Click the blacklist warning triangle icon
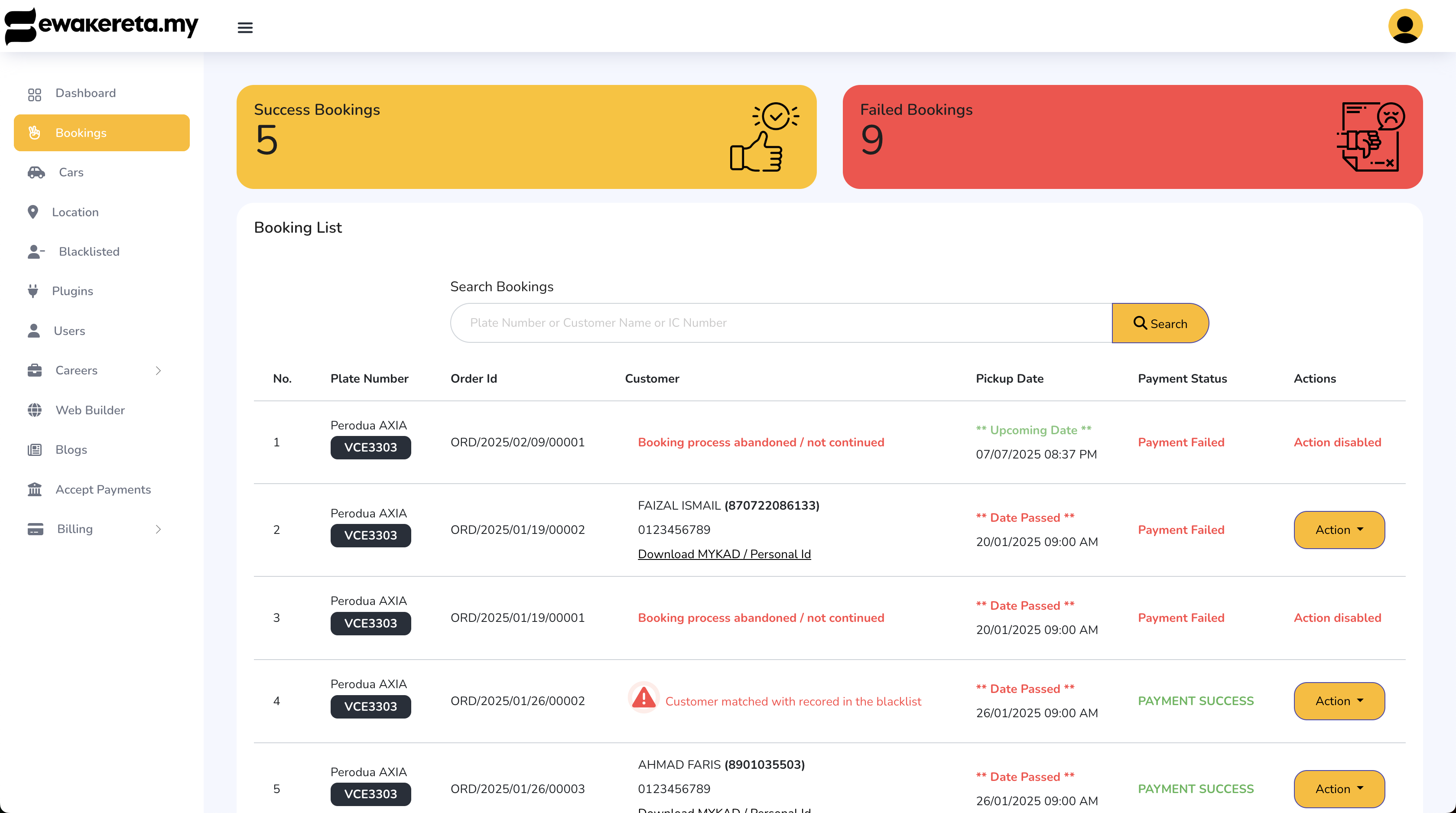1456x813 pixels. click(x=643, y=698)
